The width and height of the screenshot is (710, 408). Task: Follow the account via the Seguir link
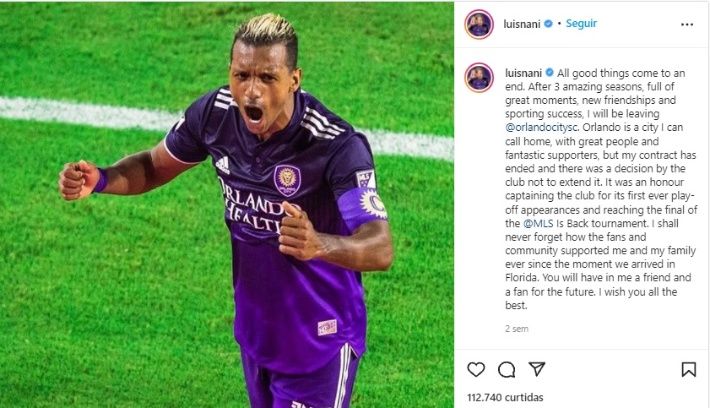581,23
